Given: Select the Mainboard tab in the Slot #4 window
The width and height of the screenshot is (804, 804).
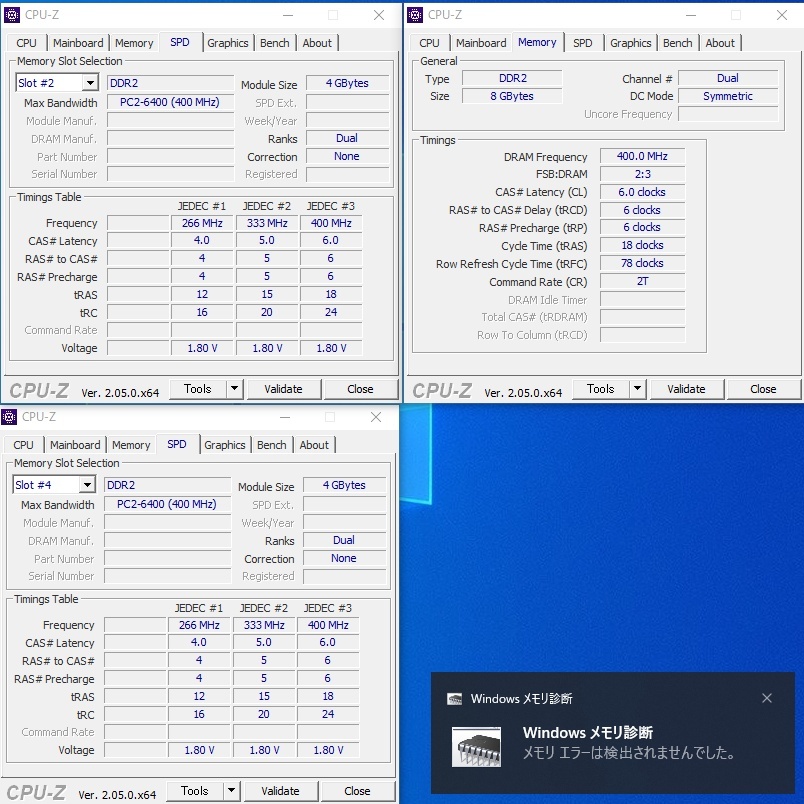Looking at the screenshot, I should [75, 444].
